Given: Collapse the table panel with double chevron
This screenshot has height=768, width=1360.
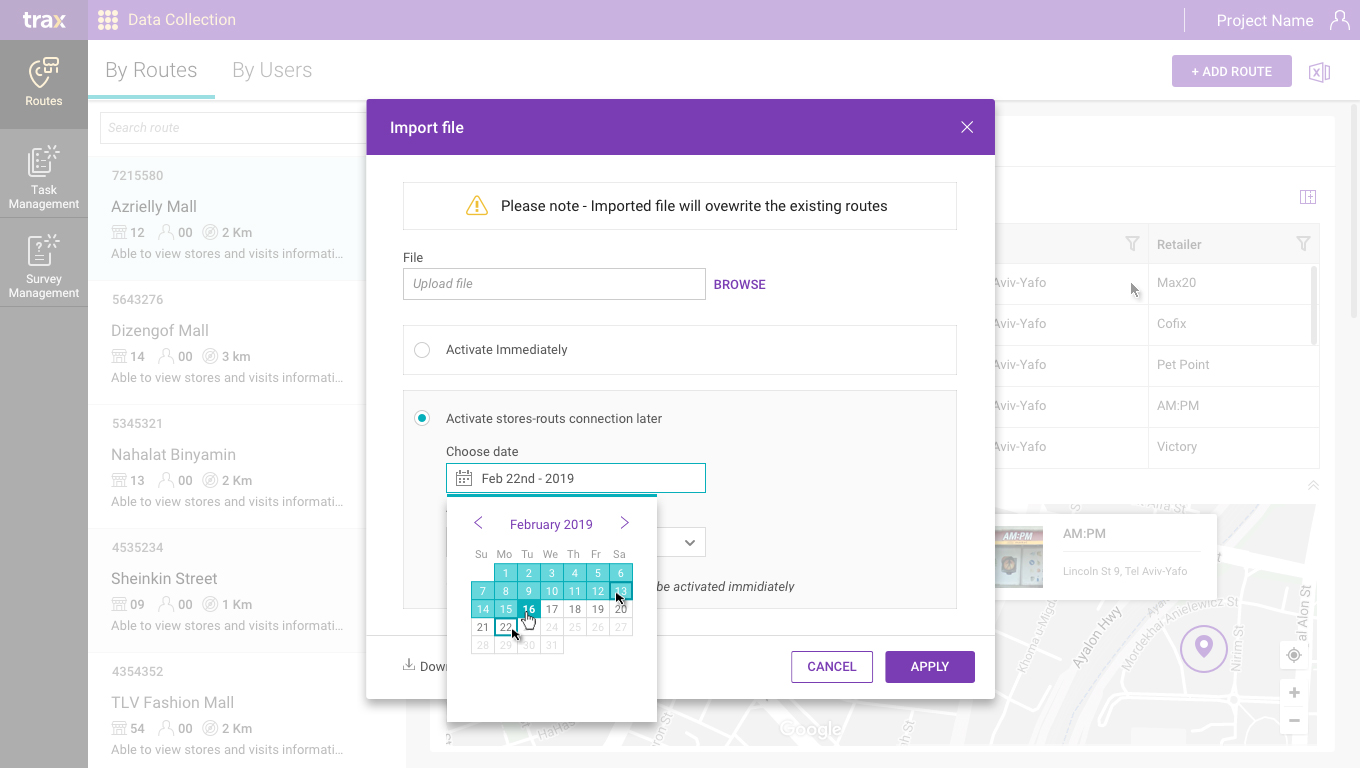Looking at the screenshot, I should coord(1313,485).
